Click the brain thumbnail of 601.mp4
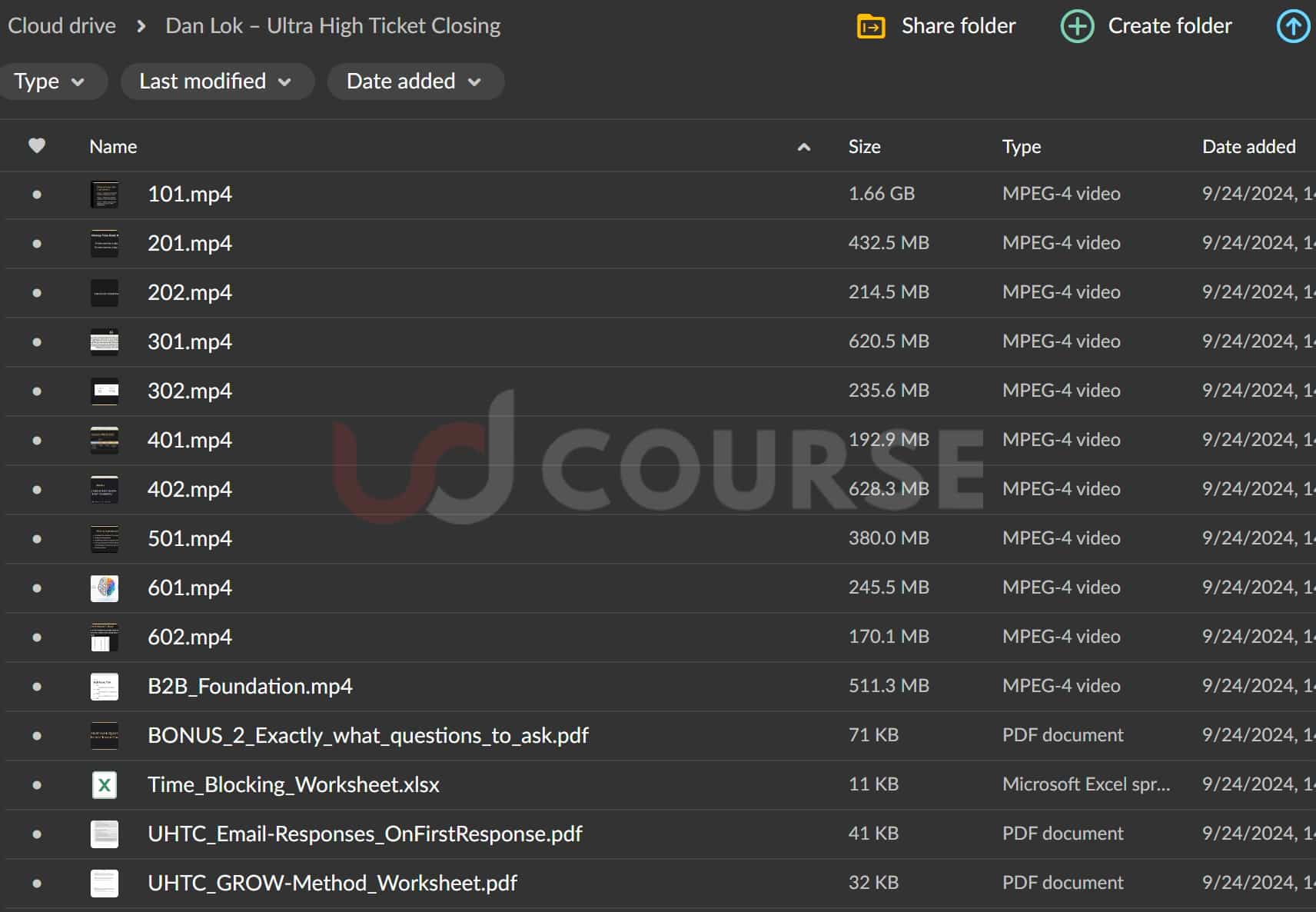1316x912 pixels. pyautogui.click(x=105, y=588)
